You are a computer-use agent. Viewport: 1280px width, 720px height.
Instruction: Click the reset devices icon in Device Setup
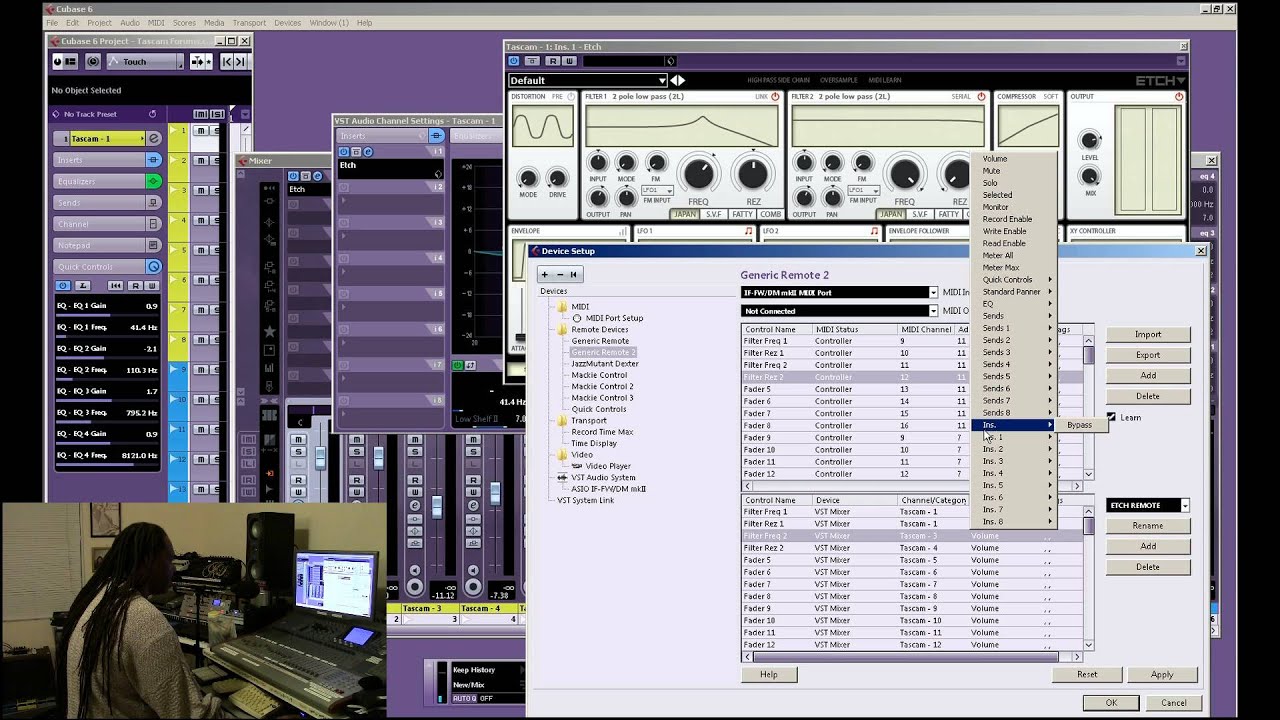pos(574,274)
